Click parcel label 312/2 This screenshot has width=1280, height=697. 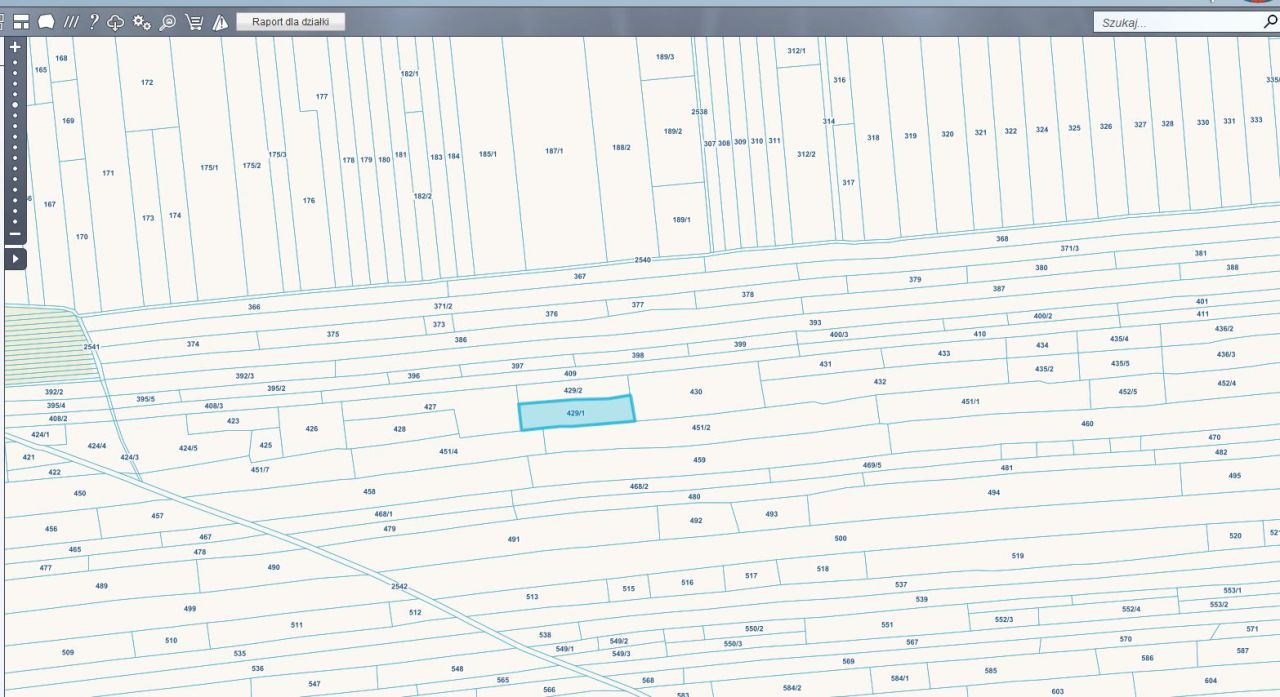click(x=806, y=154)
